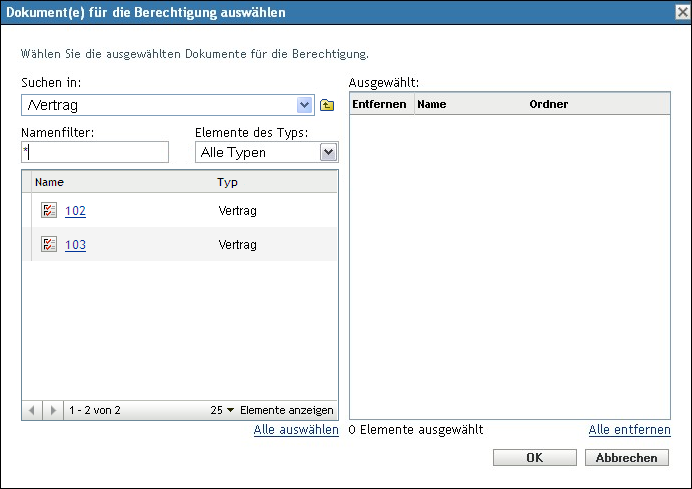Click the folder-up icon beside Suchen in
This screenshot has height=489, width=692.
327,105
